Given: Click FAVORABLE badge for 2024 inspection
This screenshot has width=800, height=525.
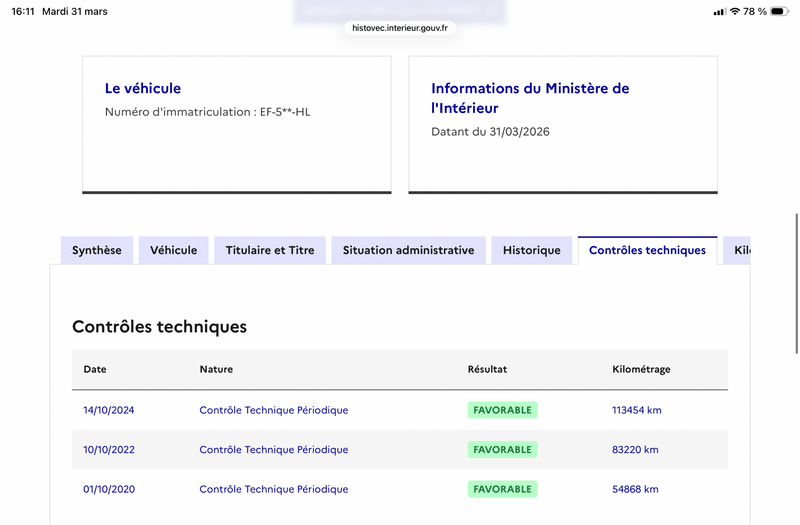Looking at the screenshot, I should coord(503,410).
